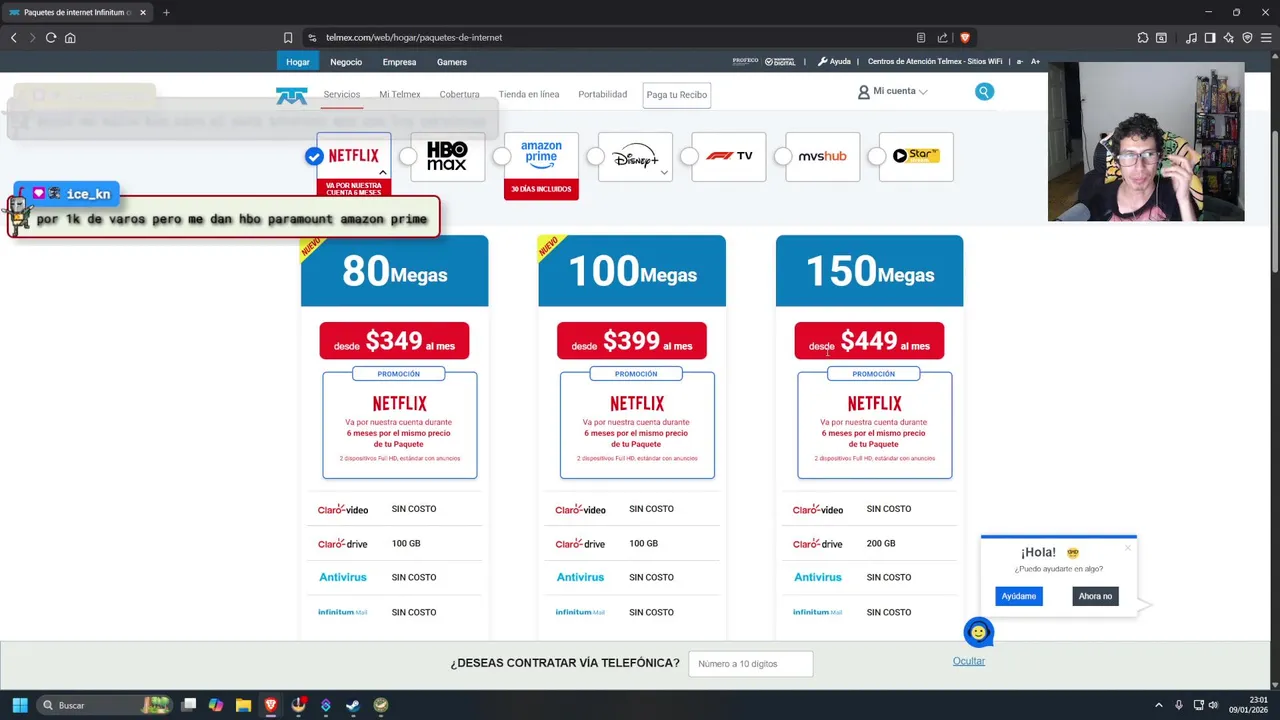Click the phone number input field
The height and width of the screenshot is (720, 1280).
pos(751,663)
